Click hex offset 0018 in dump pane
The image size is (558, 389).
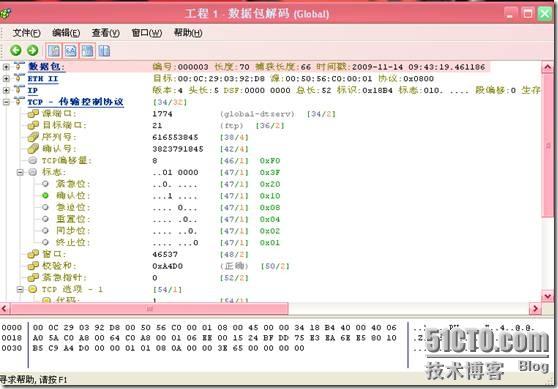(12, 338)
